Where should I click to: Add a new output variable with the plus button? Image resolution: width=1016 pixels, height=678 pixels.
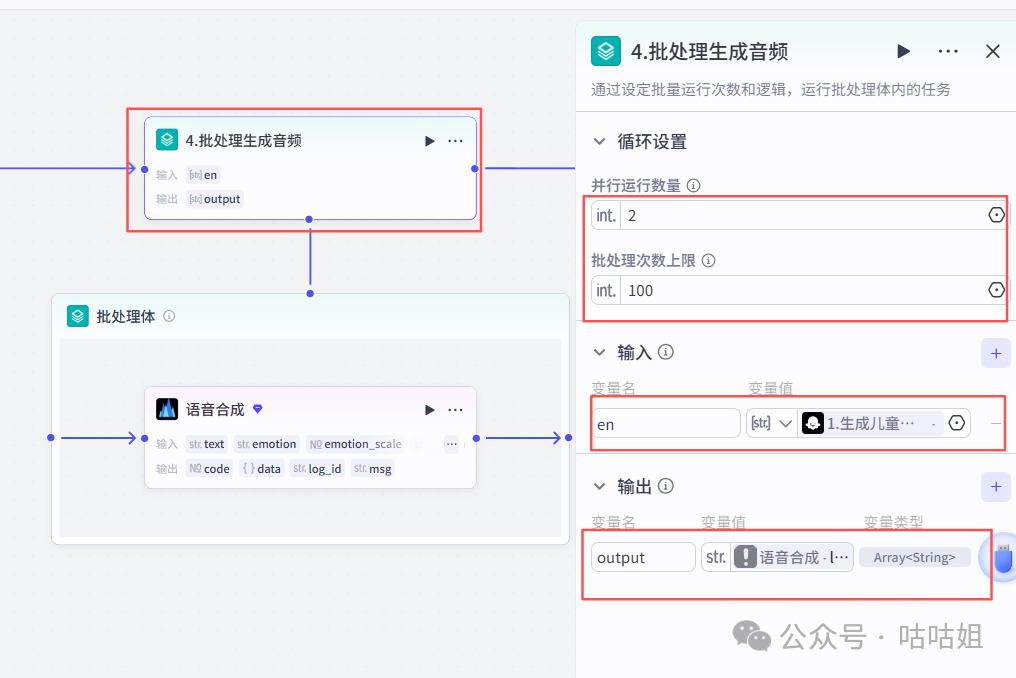pyautogui.click(x=995, y=487)
